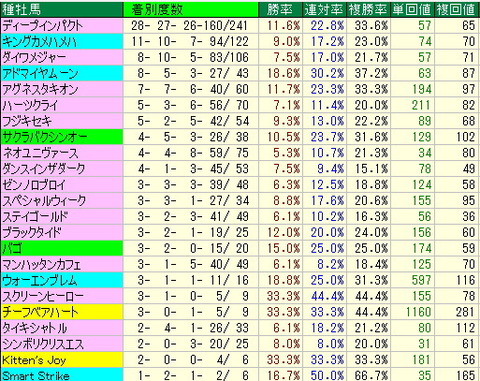This screenshot has height=381, width=480.
Task: Select the サクラバクシンオー sire name
Action: click(44, 137)
